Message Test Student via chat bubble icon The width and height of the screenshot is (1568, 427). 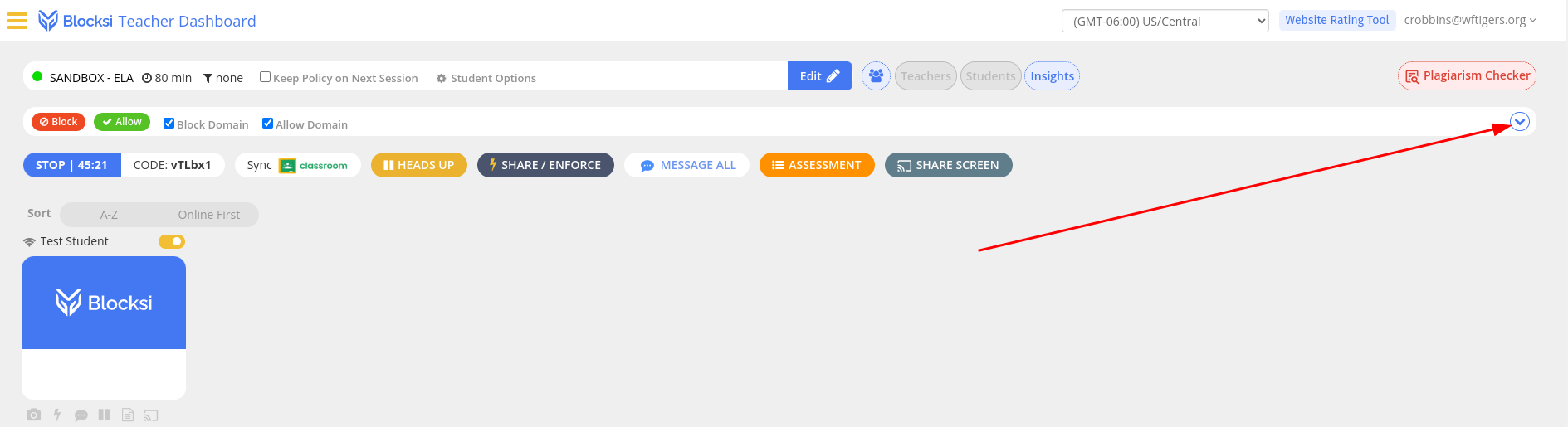point(81,415)
